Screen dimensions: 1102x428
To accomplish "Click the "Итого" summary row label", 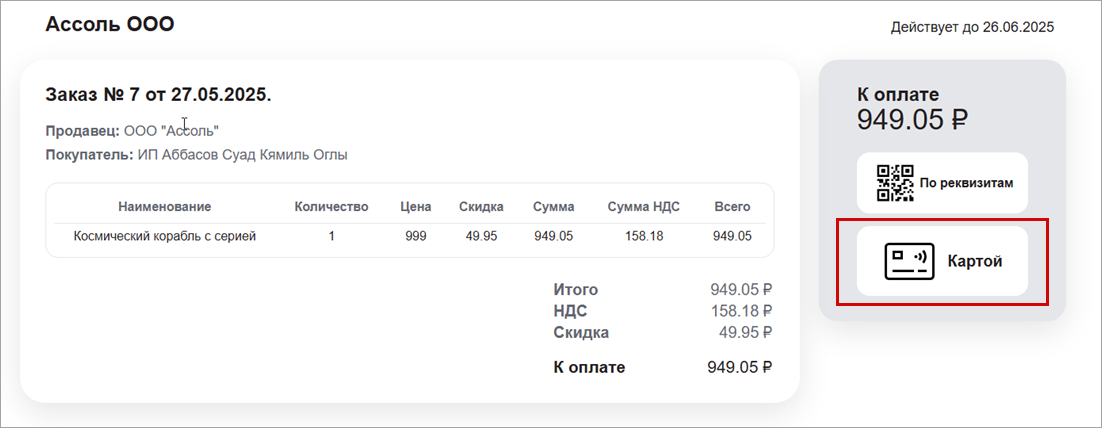I will (576, 290).
